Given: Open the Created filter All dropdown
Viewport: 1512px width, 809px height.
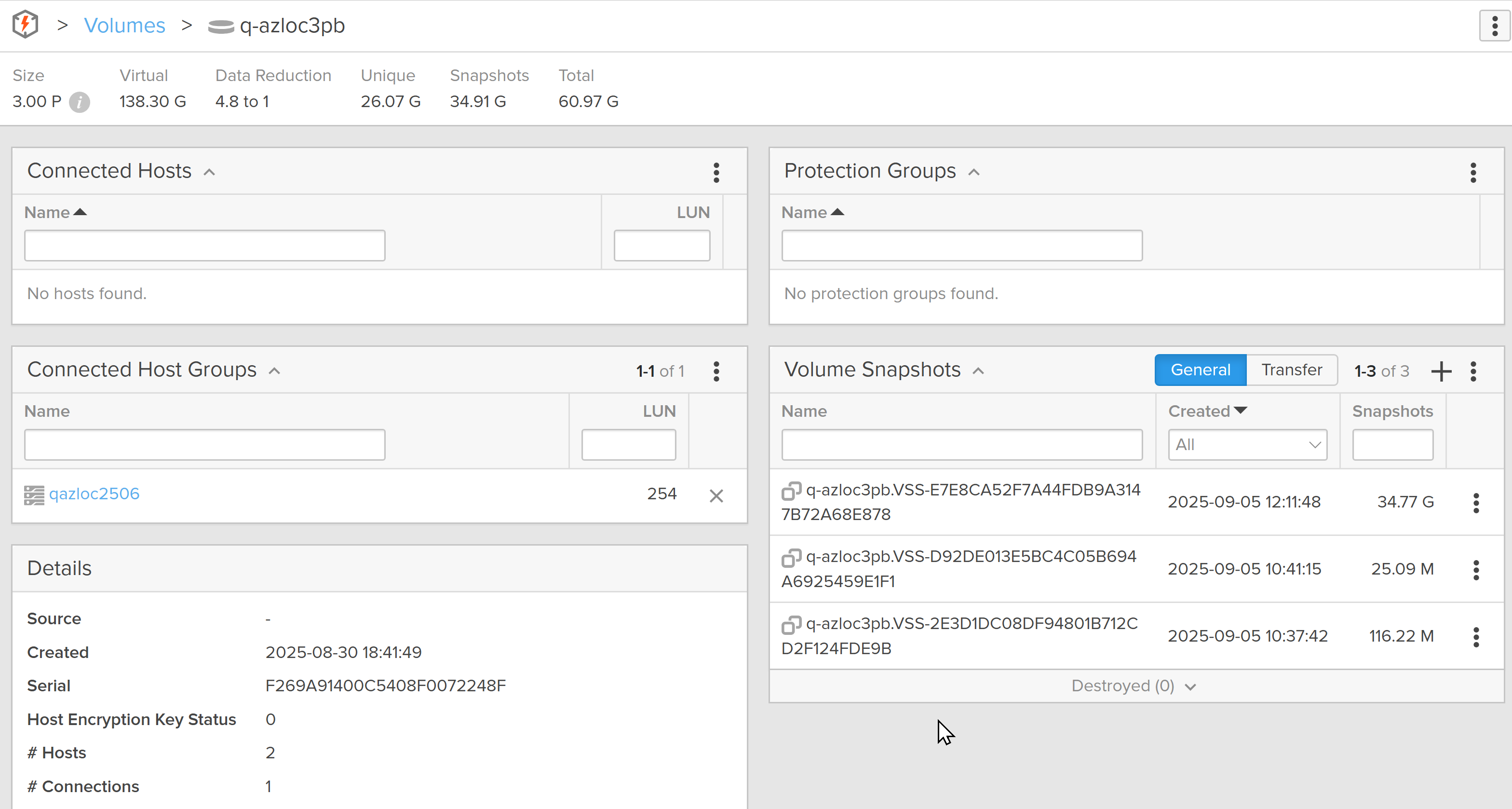Looking at the screenshot, I should pyautogui.click(x=1247, y=445).
